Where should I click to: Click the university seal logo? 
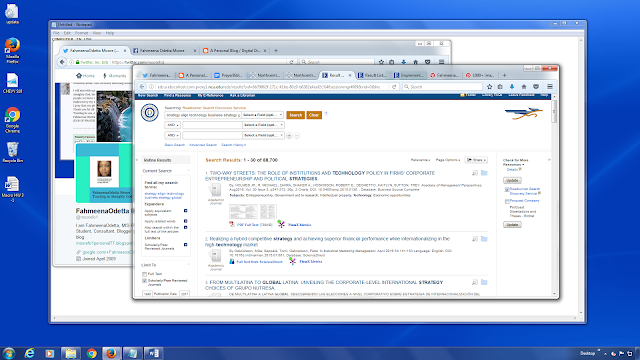150,113
